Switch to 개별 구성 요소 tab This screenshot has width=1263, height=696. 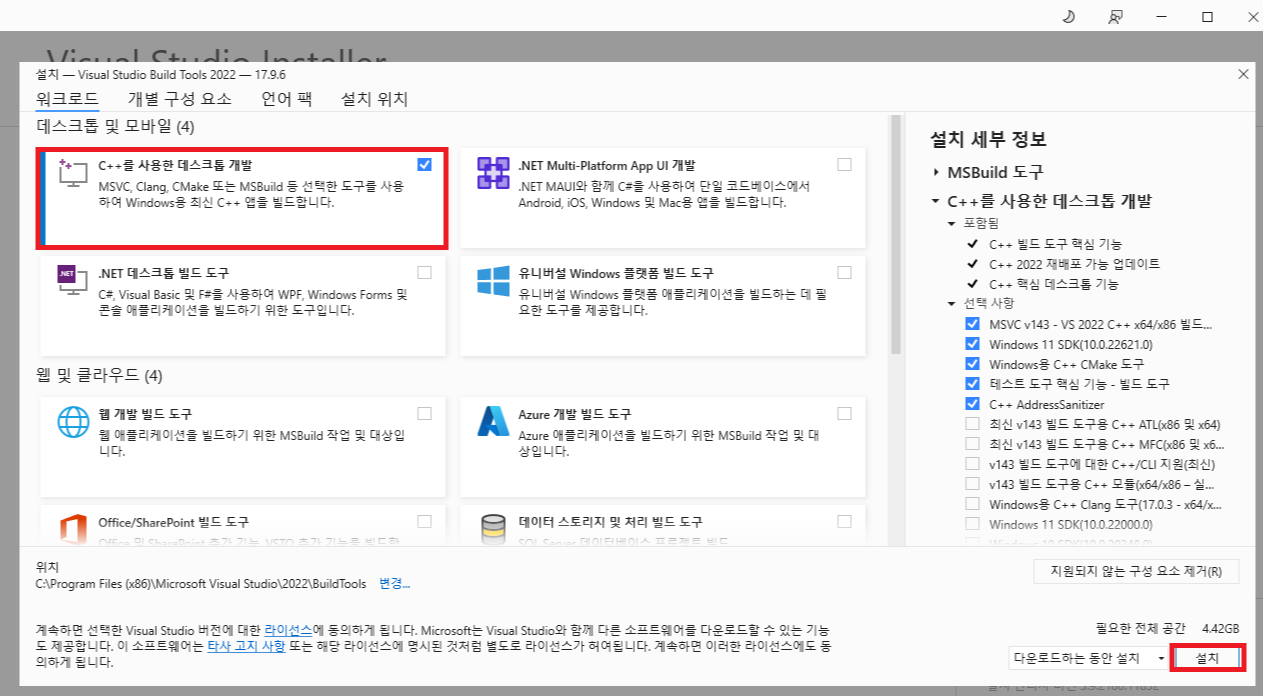pyautogui.click(x=180, y=99)
